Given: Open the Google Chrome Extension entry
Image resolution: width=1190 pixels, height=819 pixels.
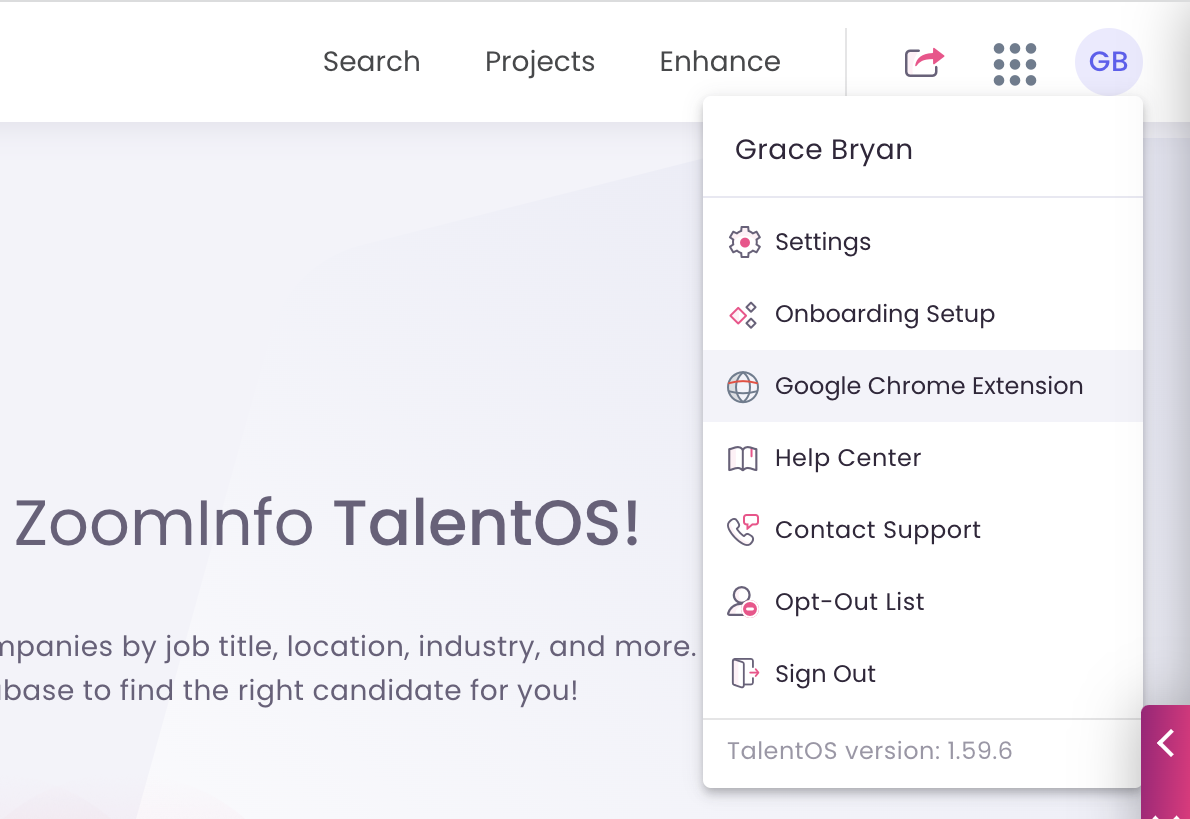Looking at the screenshot, I should click(x=929, y=385).
